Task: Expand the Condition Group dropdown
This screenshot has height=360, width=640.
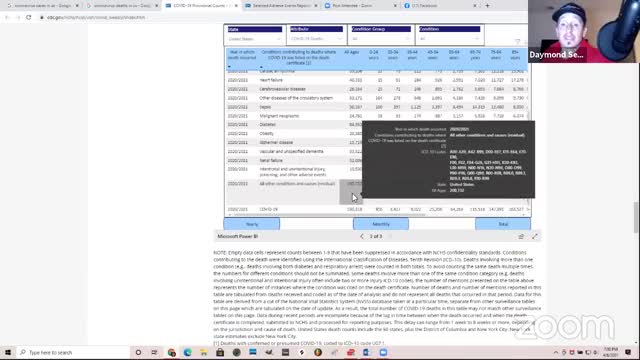Action: (381, 39)
